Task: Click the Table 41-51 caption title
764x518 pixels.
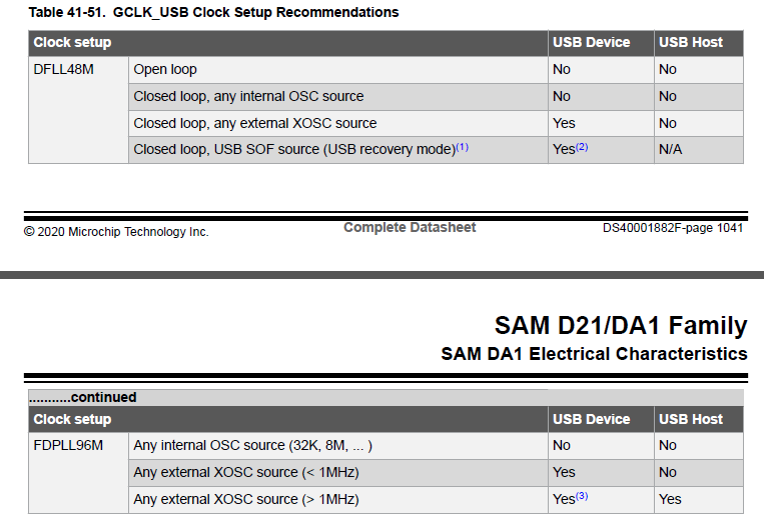Action: click(213, 12)
